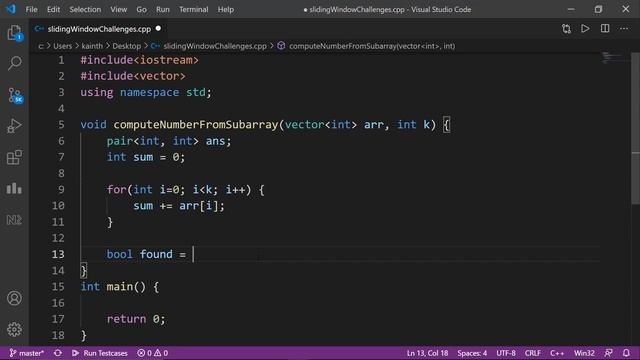Open the More Actions ellipsis menu
640x360 pixels.
tap(624, 29)
